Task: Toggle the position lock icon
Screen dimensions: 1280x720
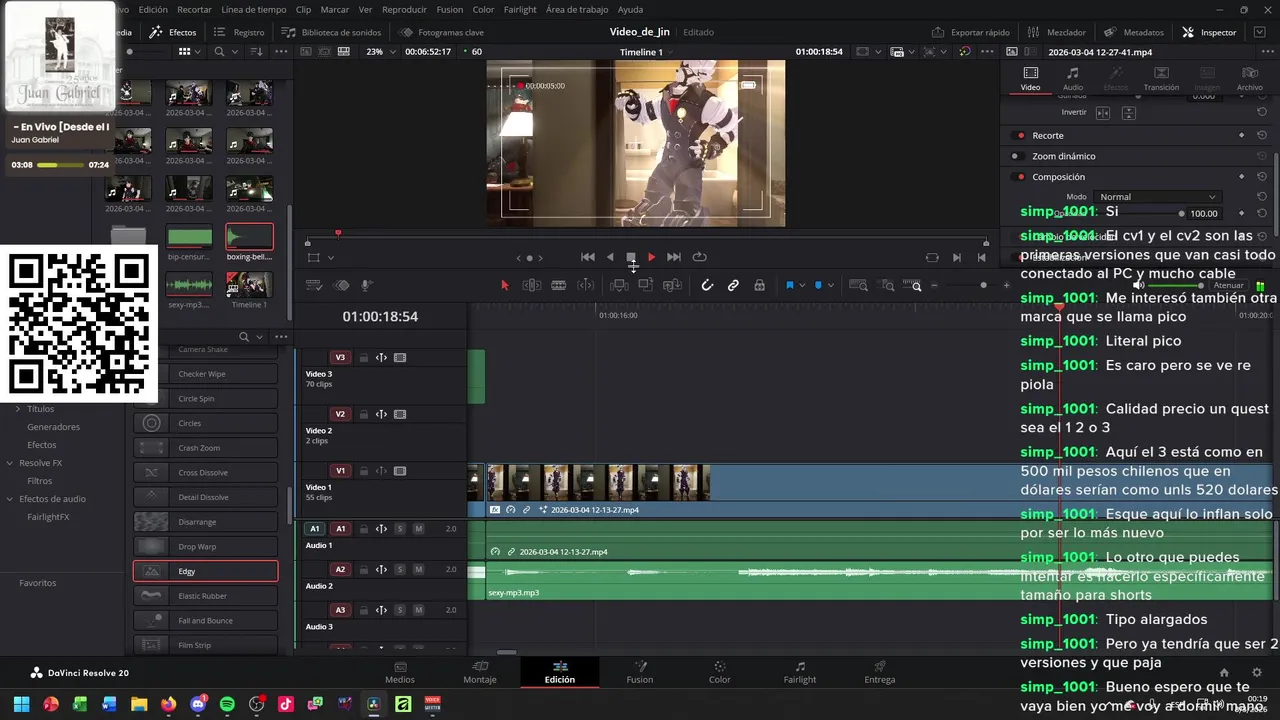Action: tap(759, 286)
